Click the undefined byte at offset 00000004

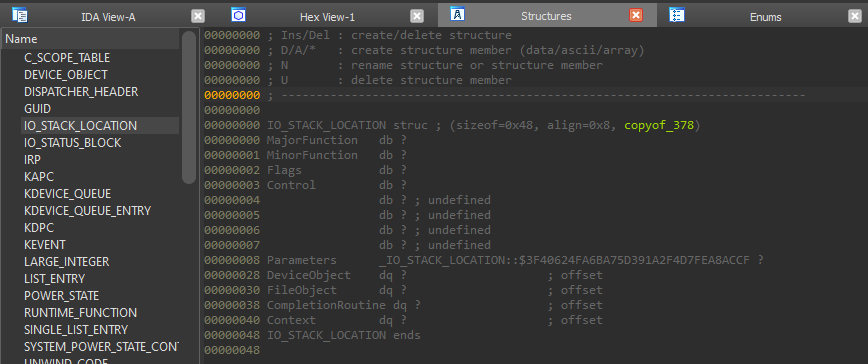click(x=435, y=200)
